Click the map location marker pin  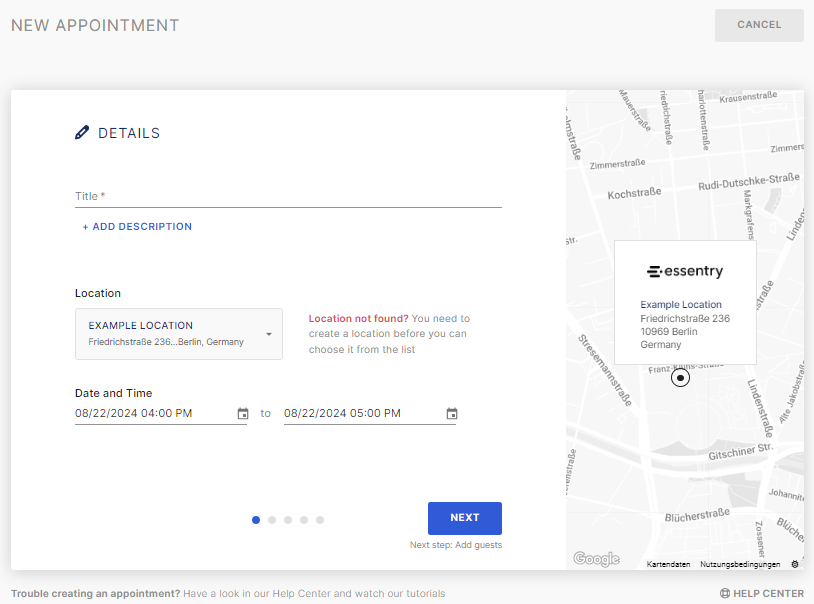point(680,378)
